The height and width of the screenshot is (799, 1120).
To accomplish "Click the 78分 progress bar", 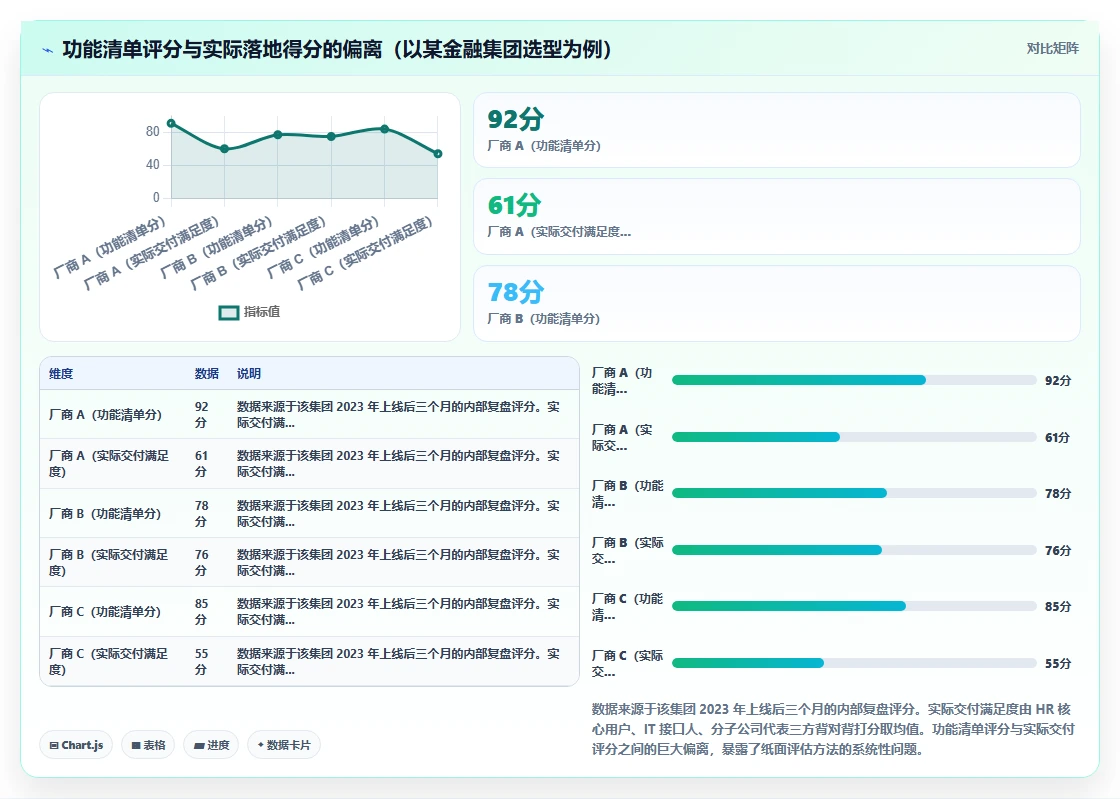I will [854, 493].
